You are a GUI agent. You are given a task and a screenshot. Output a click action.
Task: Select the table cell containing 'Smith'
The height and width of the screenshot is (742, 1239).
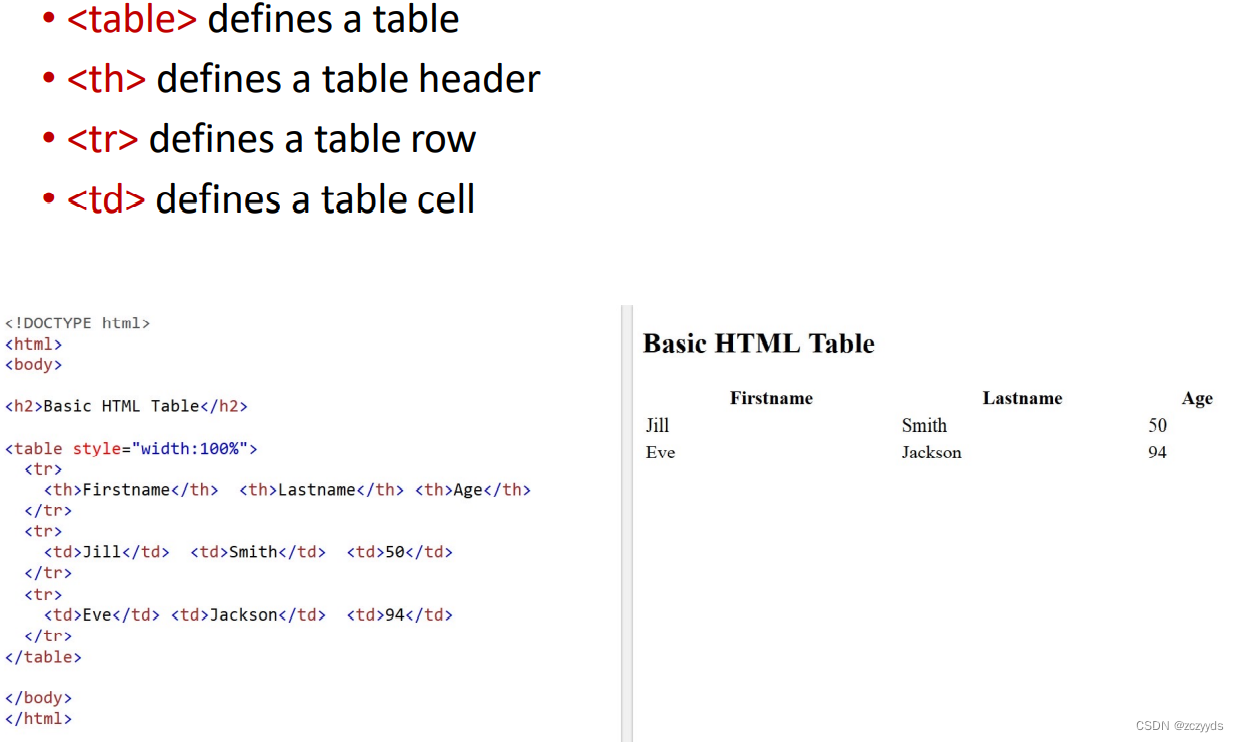coord(924,425)
